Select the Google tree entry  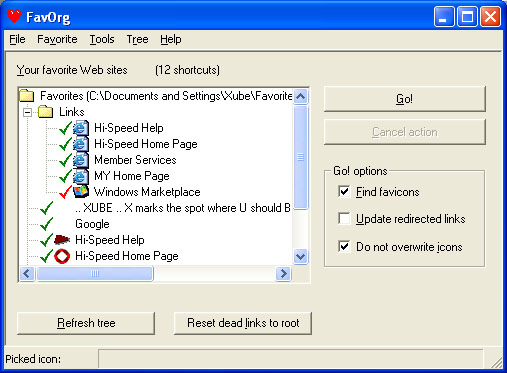click(92, 224)
